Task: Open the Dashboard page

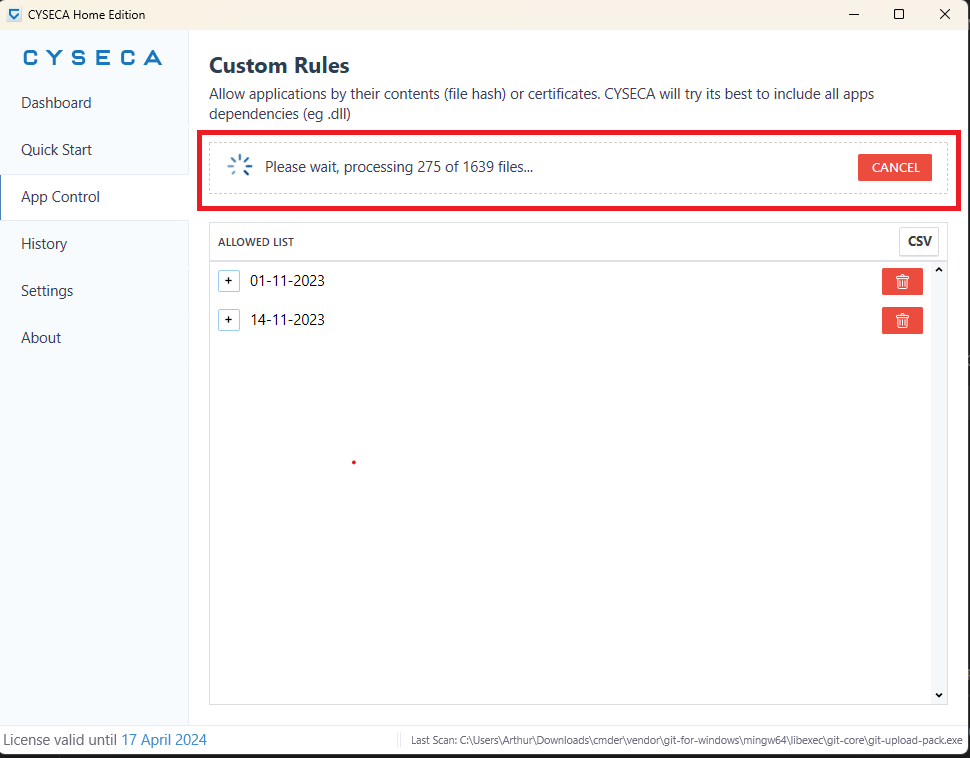Action: pos(56,103)
